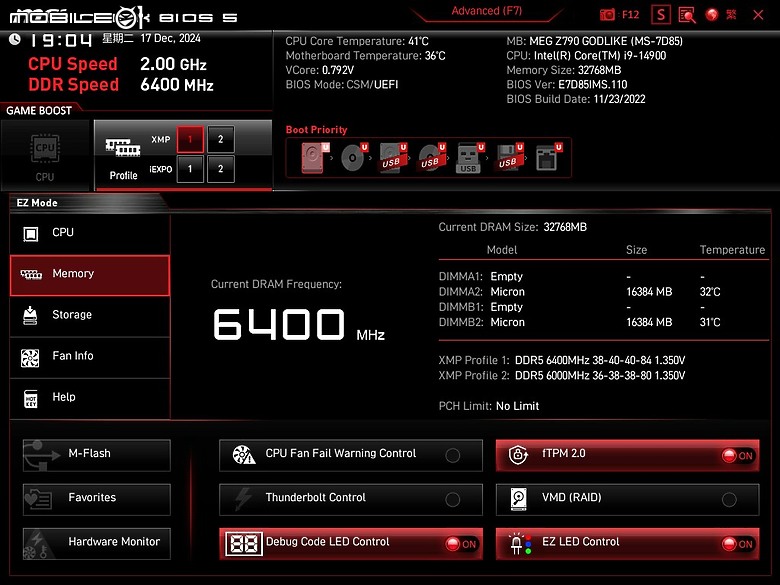Click the CPU Speed 2.00 GHz value
The image size is (780, 585).
[x=173, y=64]
